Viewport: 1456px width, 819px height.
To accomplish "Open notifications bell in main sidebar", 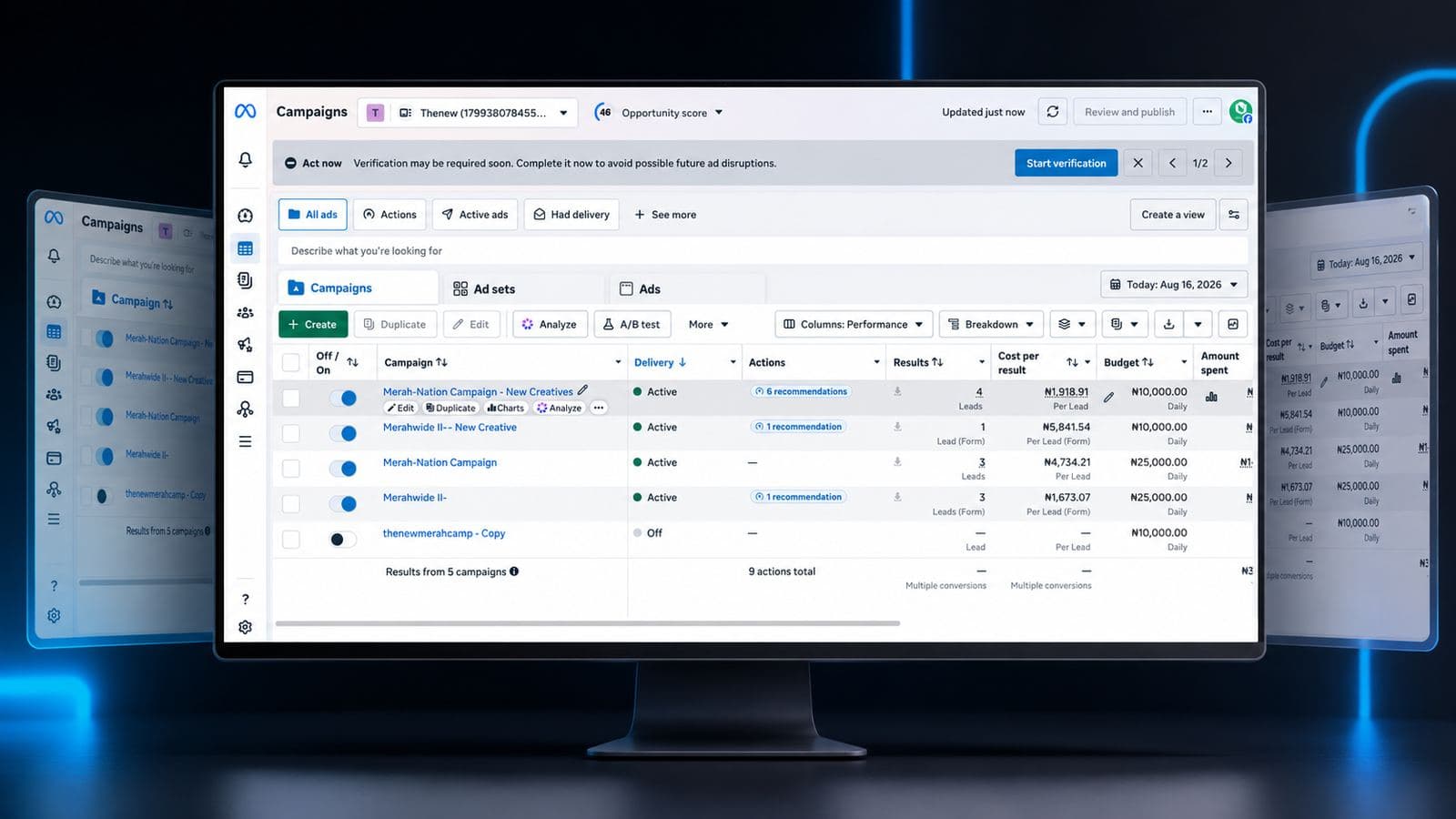I will coord(245,159).
